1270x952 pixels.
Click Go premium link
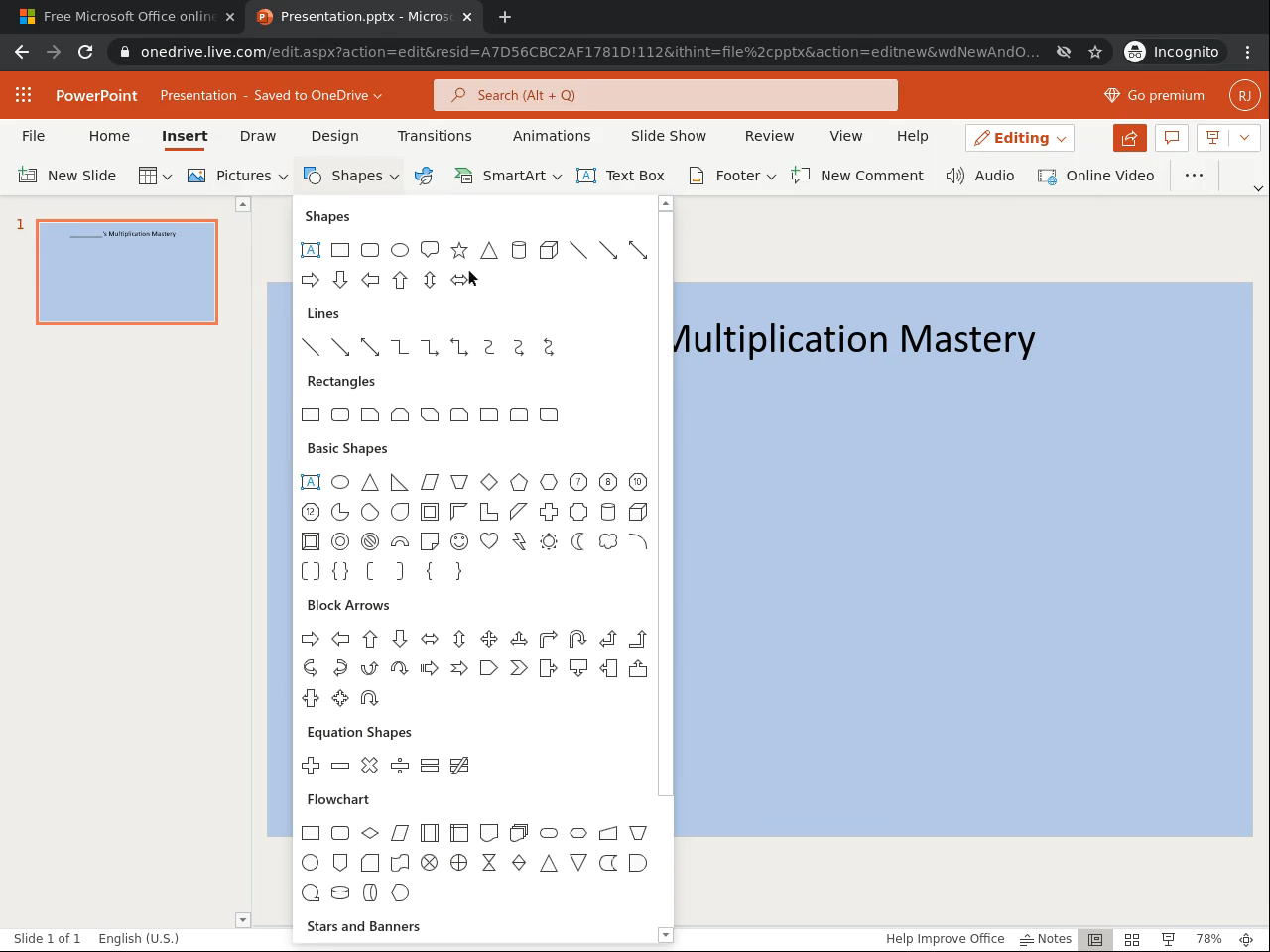(x=1154, y=95)
